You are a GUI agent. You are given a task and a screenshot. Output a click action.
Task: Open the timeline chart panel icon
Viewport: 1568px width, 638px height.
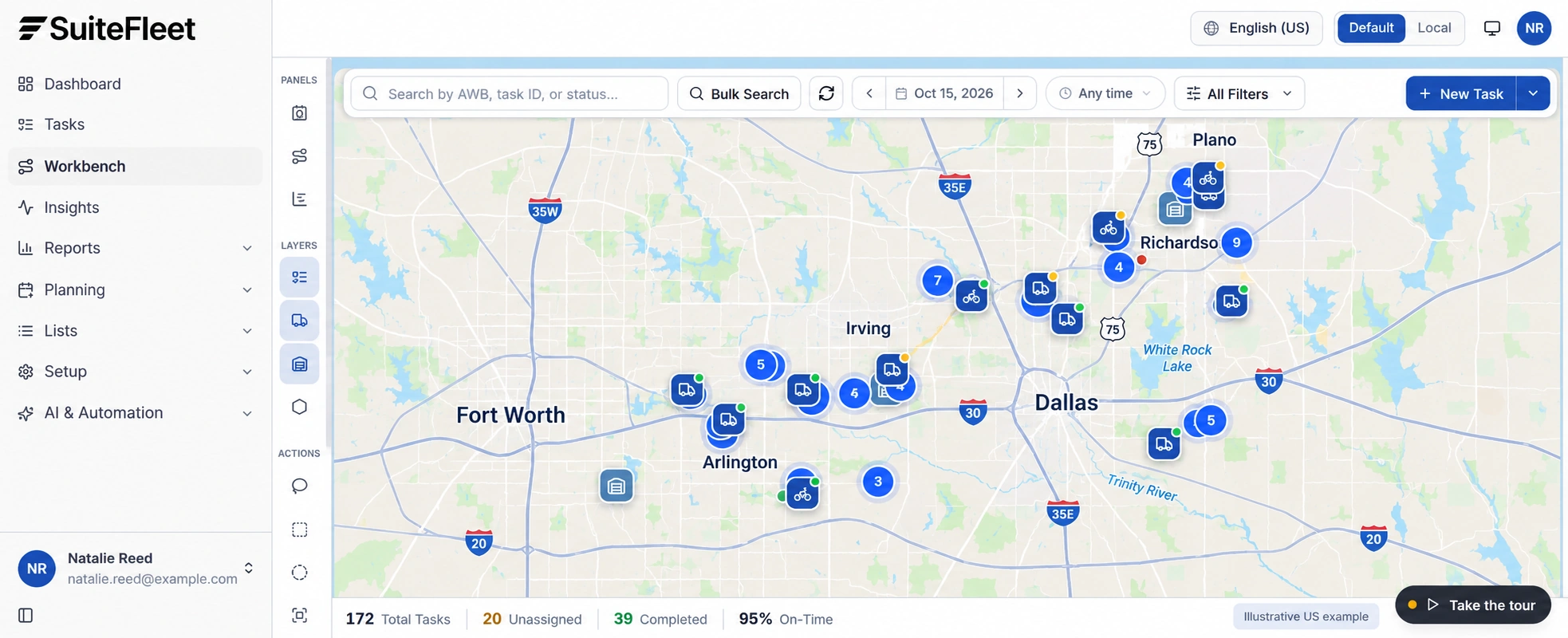299,199
